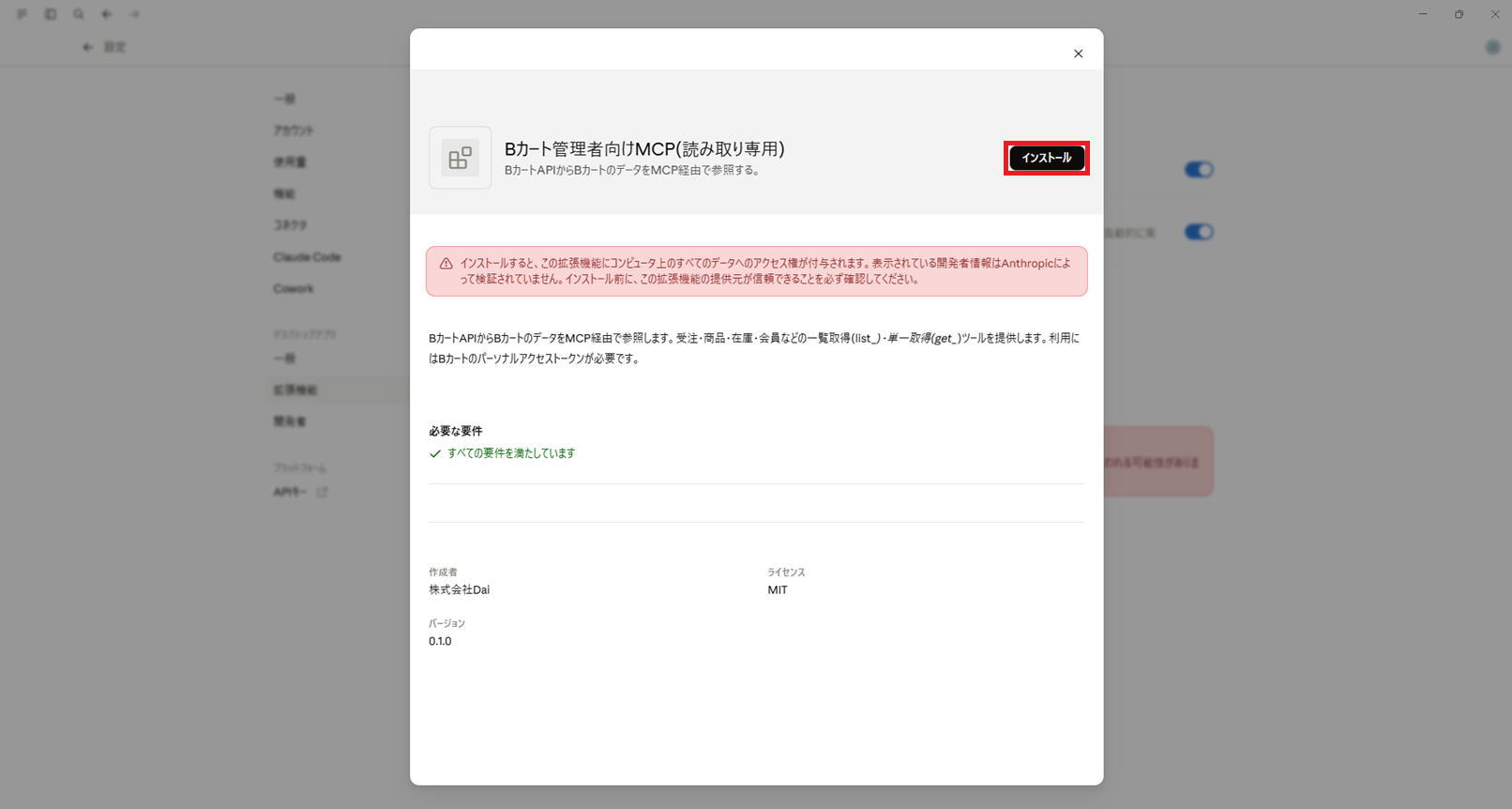1512x809 pixels.
Task: Open the hamburger menu icon
Action: click(x=23, y=14)
